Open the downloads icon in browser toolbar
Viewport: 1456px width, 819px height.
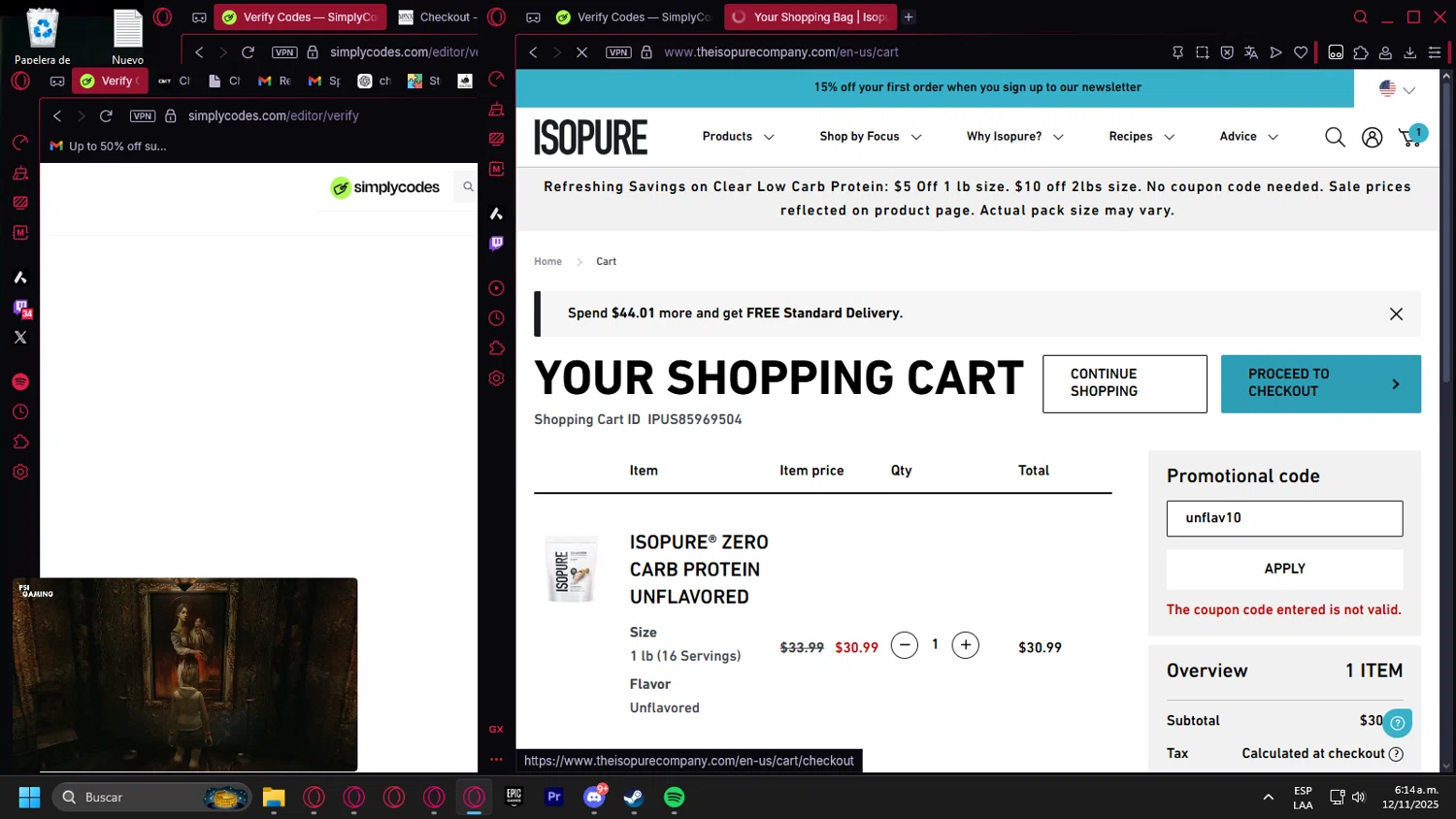[x=1410, y=52]
